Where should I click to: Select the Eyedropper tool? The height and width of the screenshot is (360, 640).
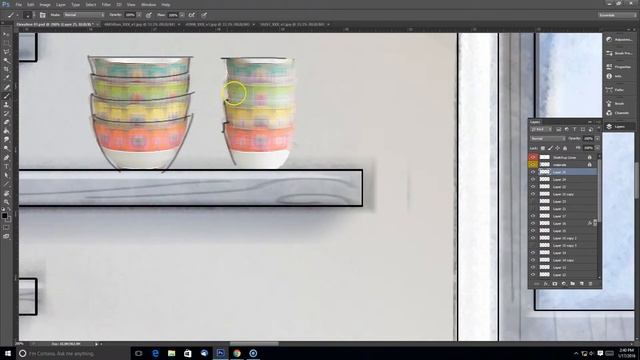[7, 78]
